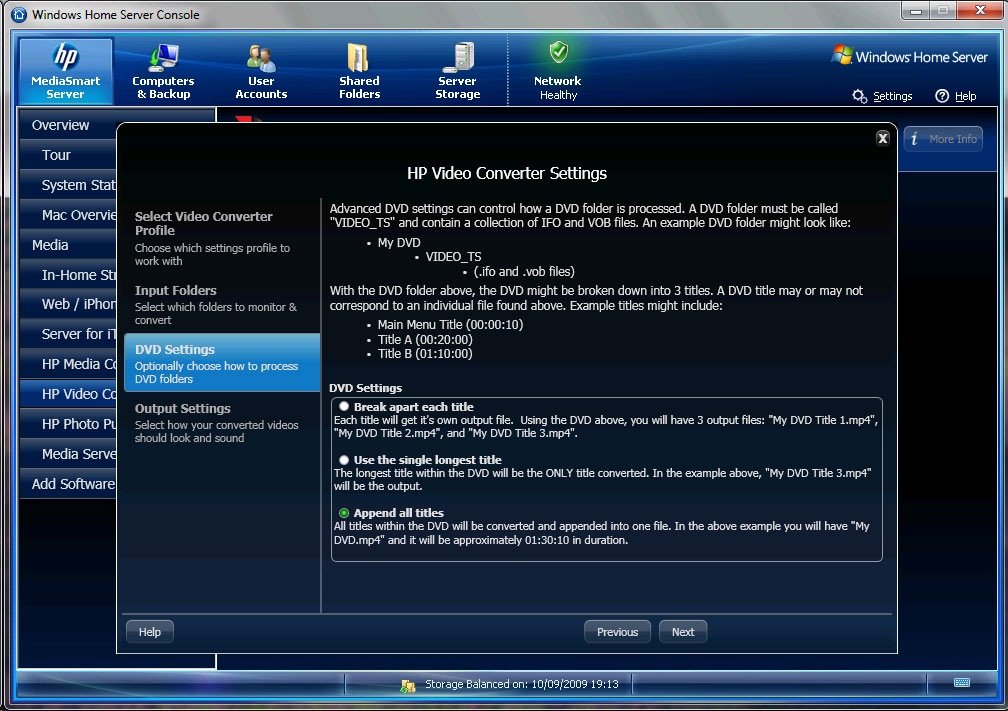The image size is (1008, 711).
Task: Open Shared Folders section
Action: [x=359, y=71]
